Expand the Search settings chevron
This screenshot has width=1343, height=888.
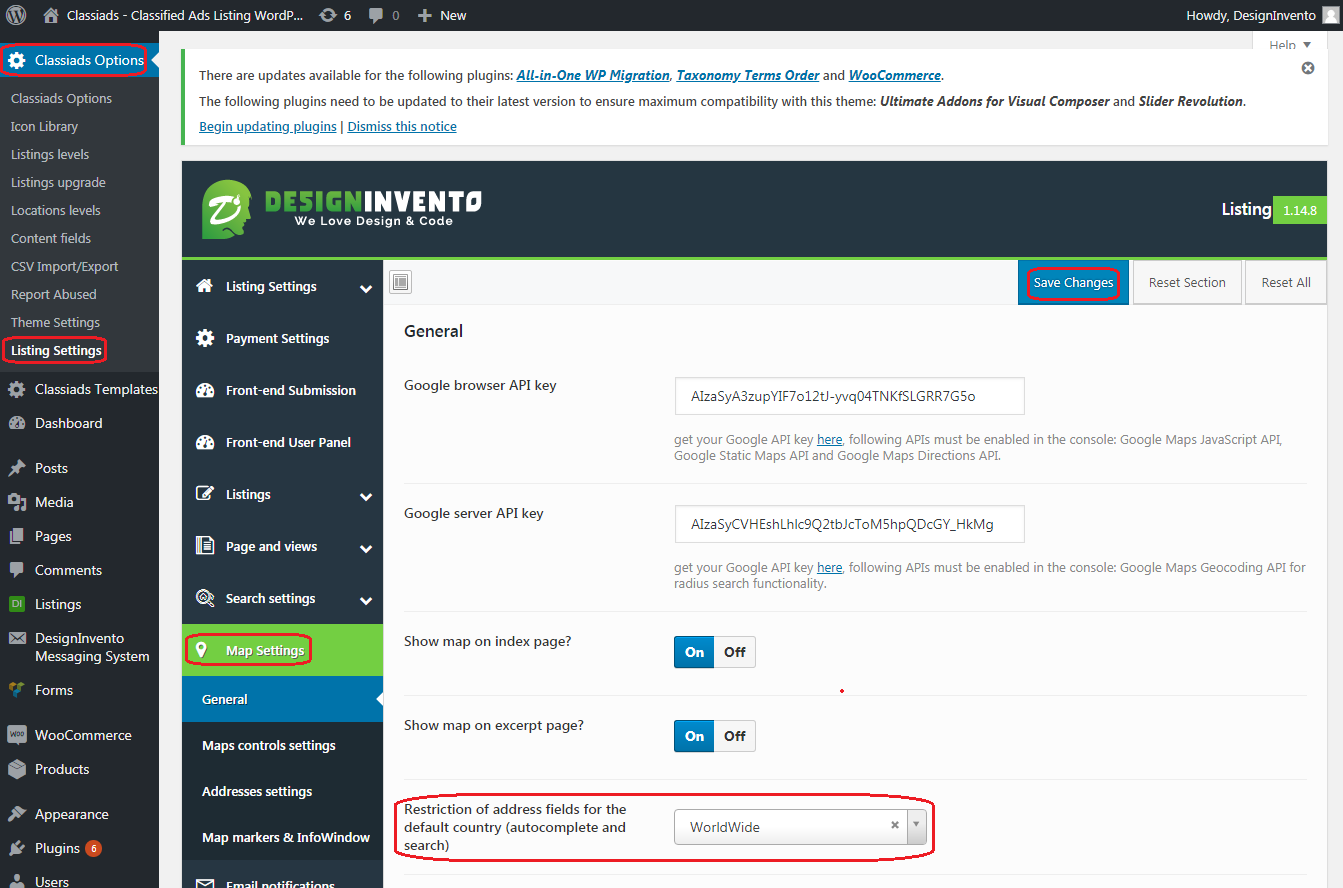click(x=366, y=601)
